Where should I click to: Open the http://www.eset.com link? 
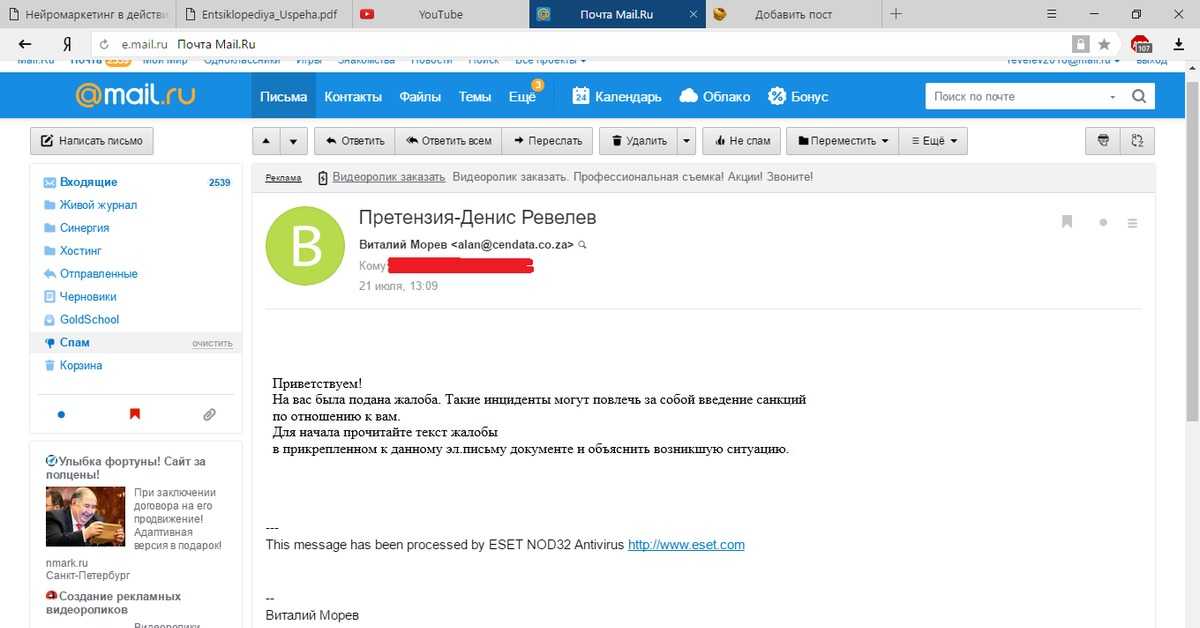pos(686,545)
